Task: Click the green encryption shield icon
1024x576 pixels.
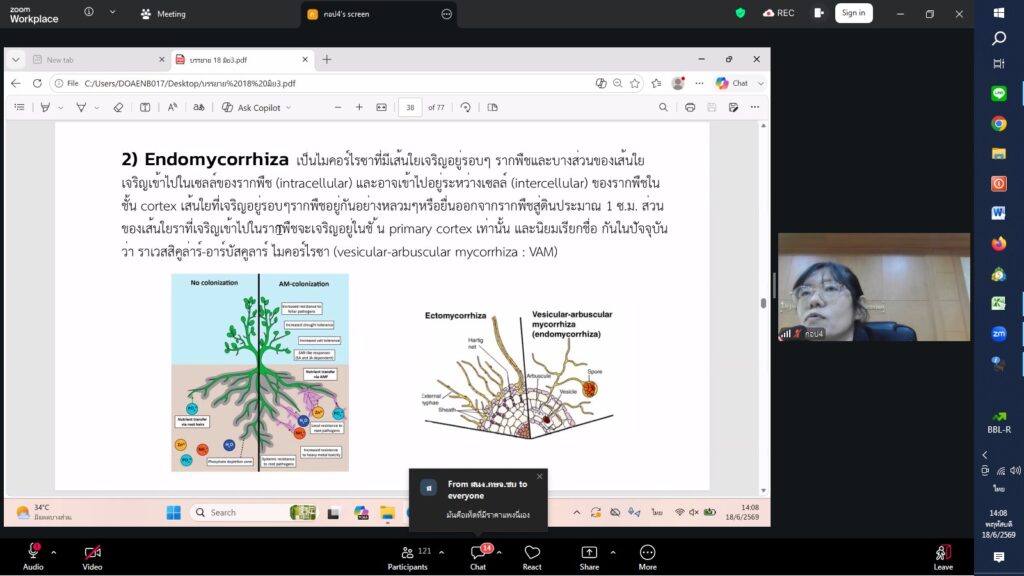Action: pos(740,13)
